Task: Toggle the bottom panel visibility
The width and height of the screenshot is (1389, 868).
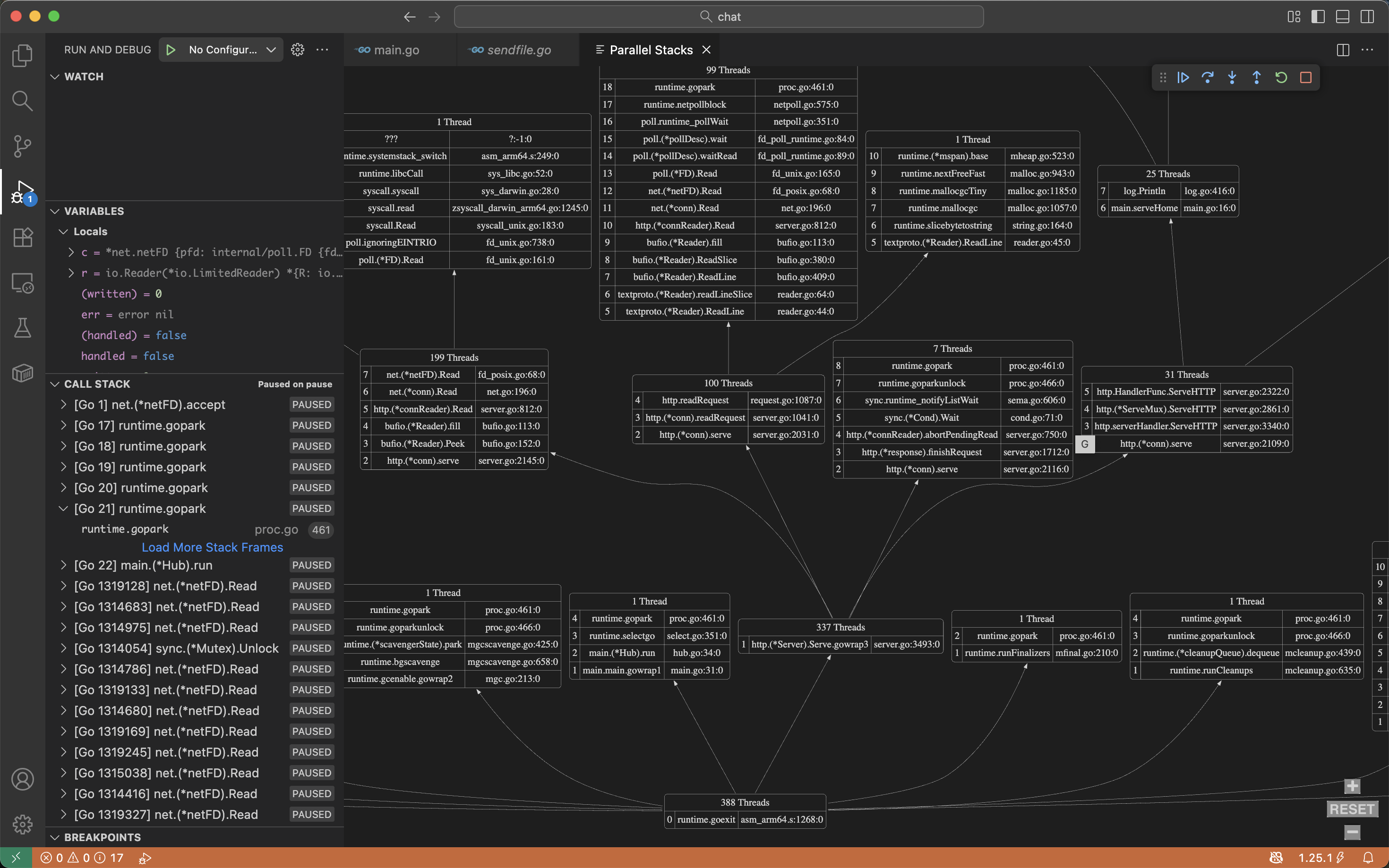Action: 1342,17
